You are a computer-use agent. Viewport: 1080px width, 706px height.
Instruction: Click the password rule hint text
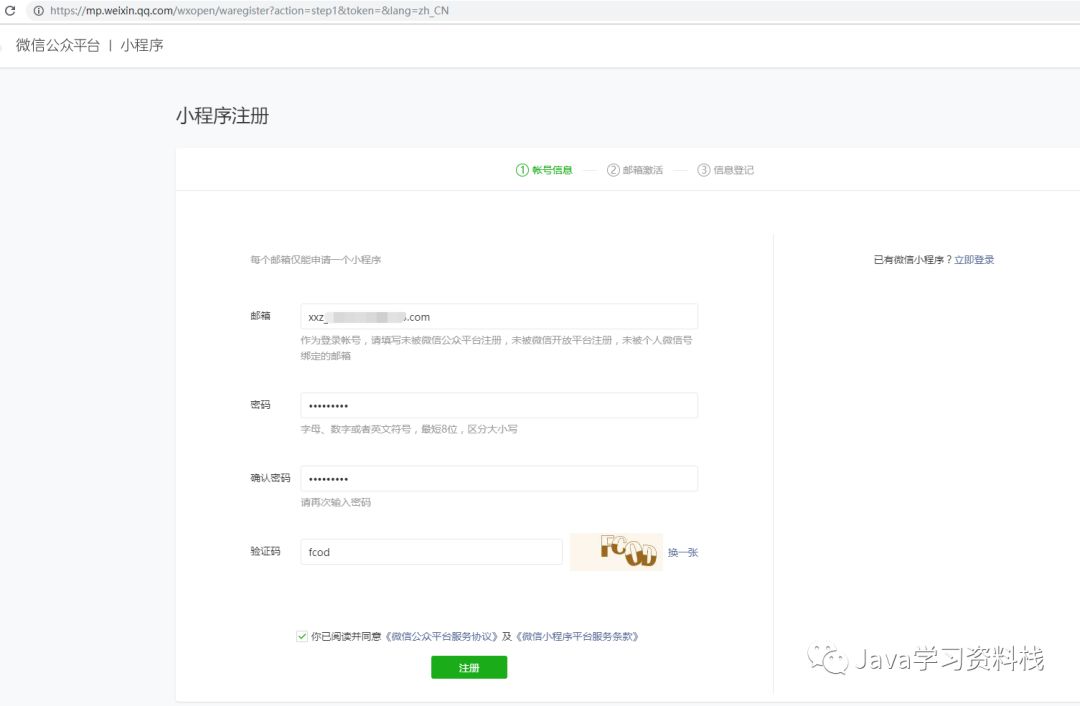[409, 429]
